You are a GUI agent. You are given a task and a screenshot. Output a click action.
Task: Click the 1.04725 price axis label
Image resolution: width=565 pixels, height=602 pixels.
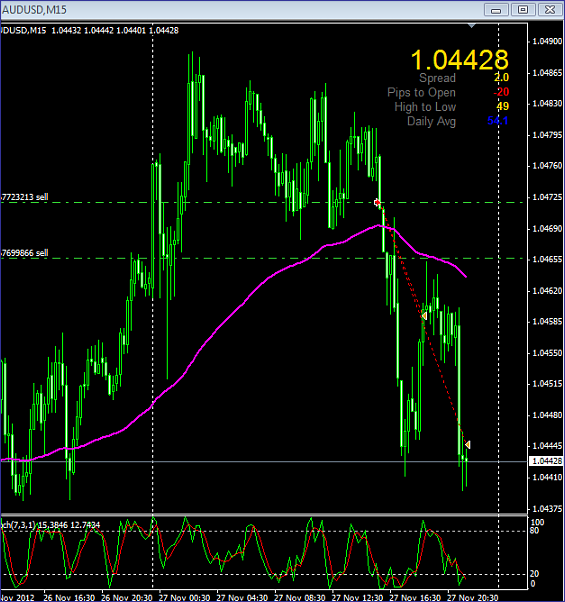click(x=547, y=197)
